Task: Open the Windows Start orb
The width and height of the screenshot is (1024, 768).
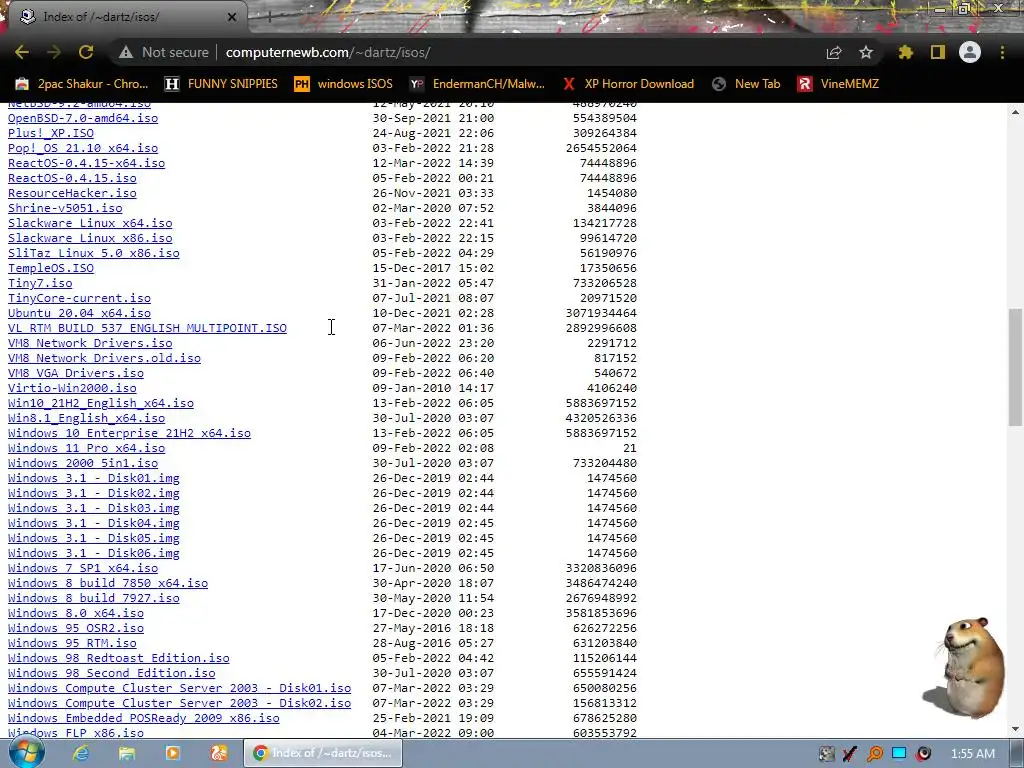Action: coord(27,753)
